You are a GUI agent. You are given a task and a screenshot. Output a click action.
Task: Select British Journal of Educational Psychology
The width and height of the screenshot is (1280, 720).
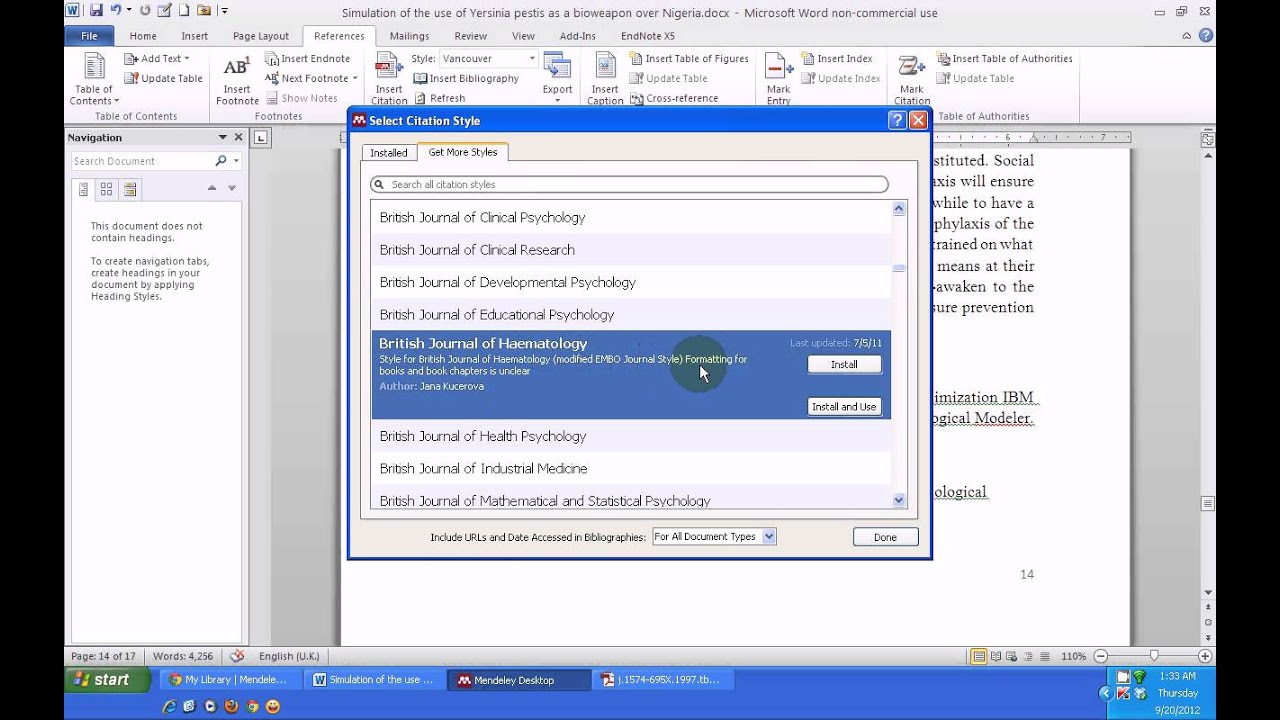tap(631, 314)
